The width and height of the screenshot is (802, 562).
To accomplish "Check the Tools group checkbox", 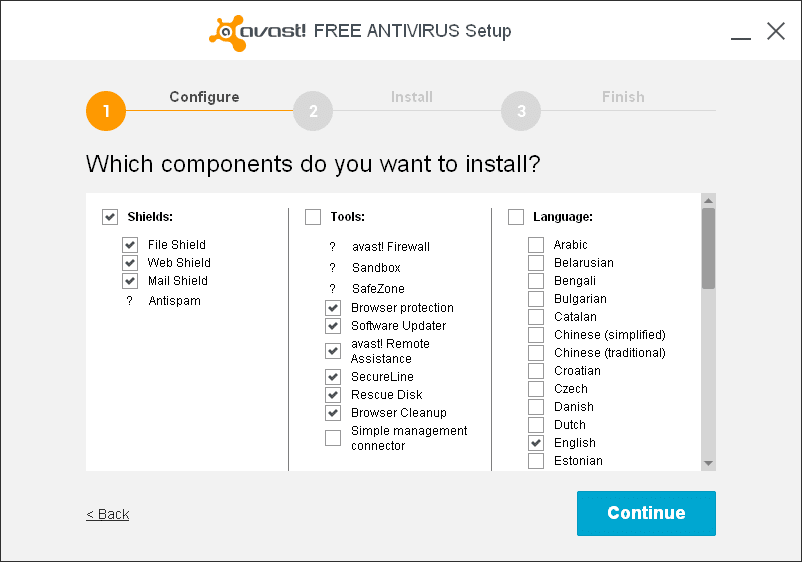I will pyautogui.click(x=313, y=217).
